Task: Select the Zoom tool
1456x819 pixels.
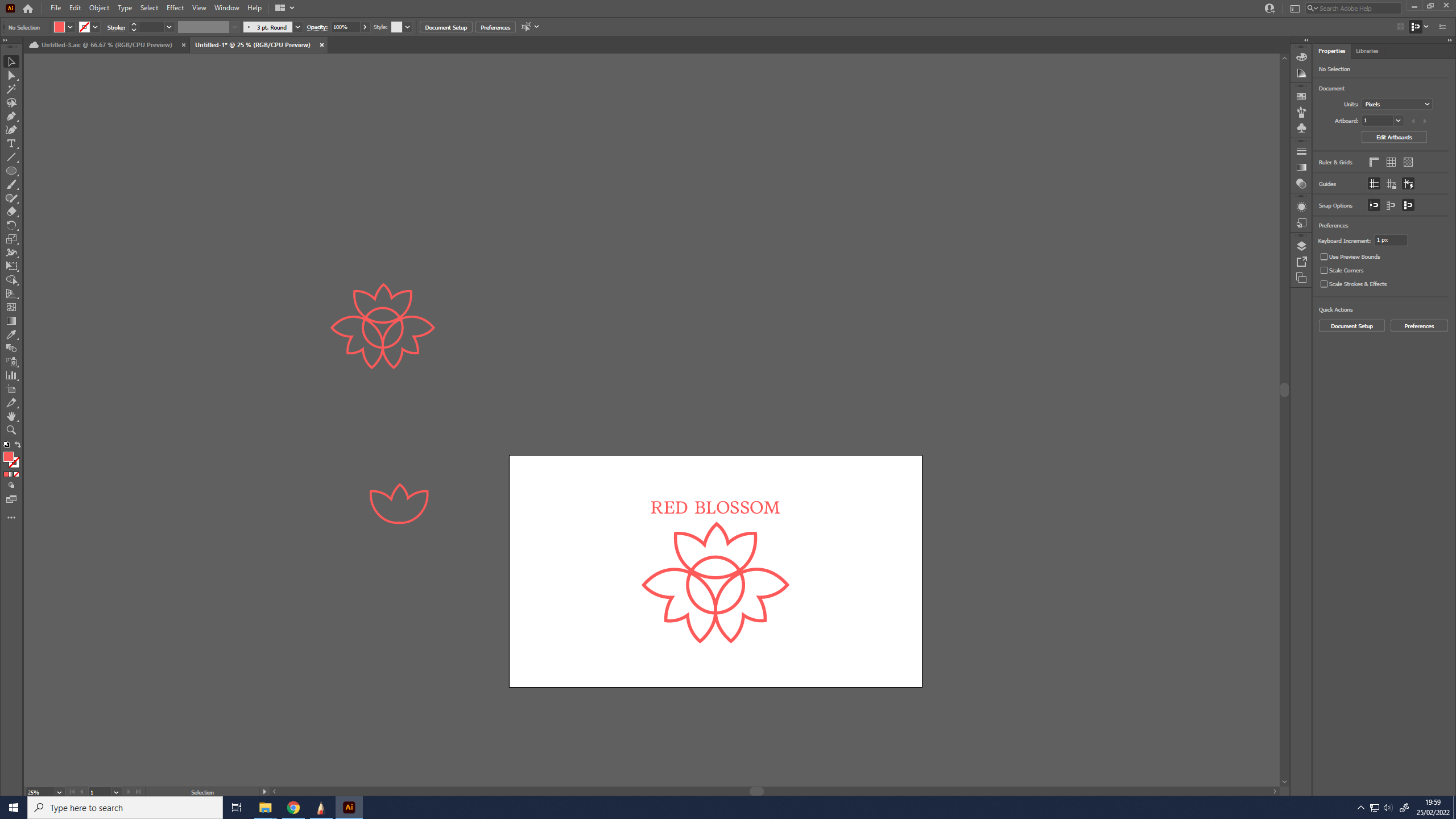Action: point(11,430)
